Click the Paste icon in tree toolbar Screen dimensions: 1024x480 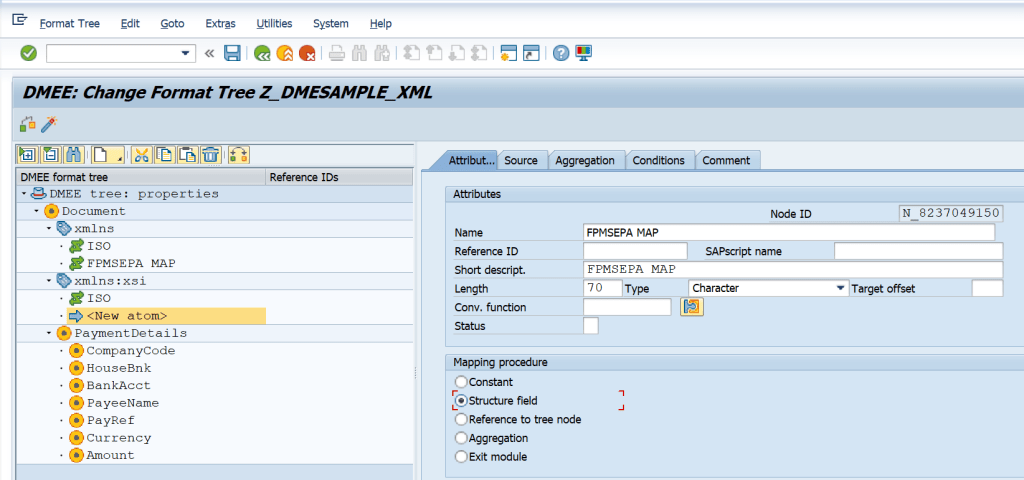[187, 155]
